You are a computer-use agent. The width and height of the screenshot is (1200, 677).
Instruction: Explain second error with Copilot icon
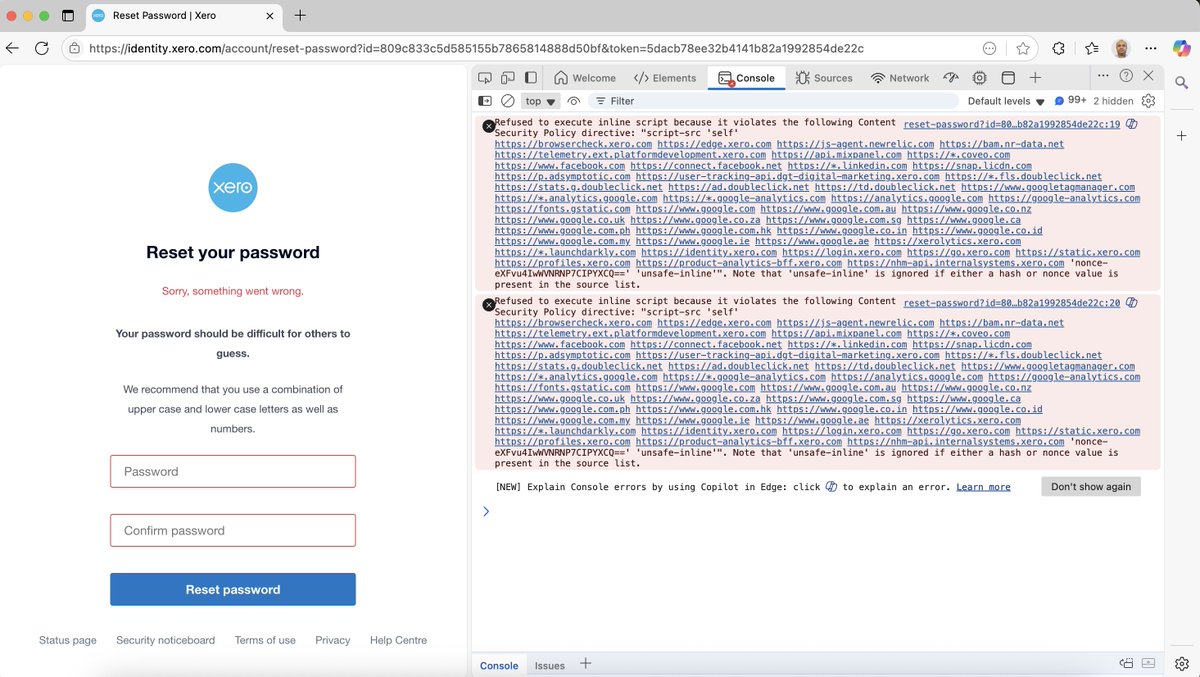pyautogui.click(x=1131, y=303)
